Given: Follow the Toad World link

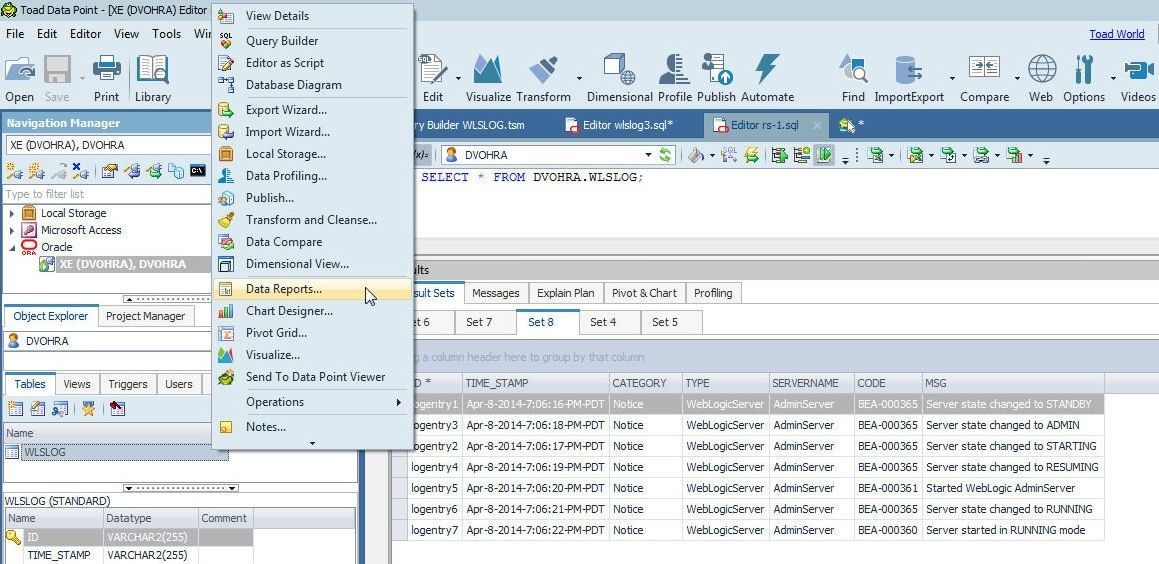Looking at the screenshot, I should tap(1117, 34).
